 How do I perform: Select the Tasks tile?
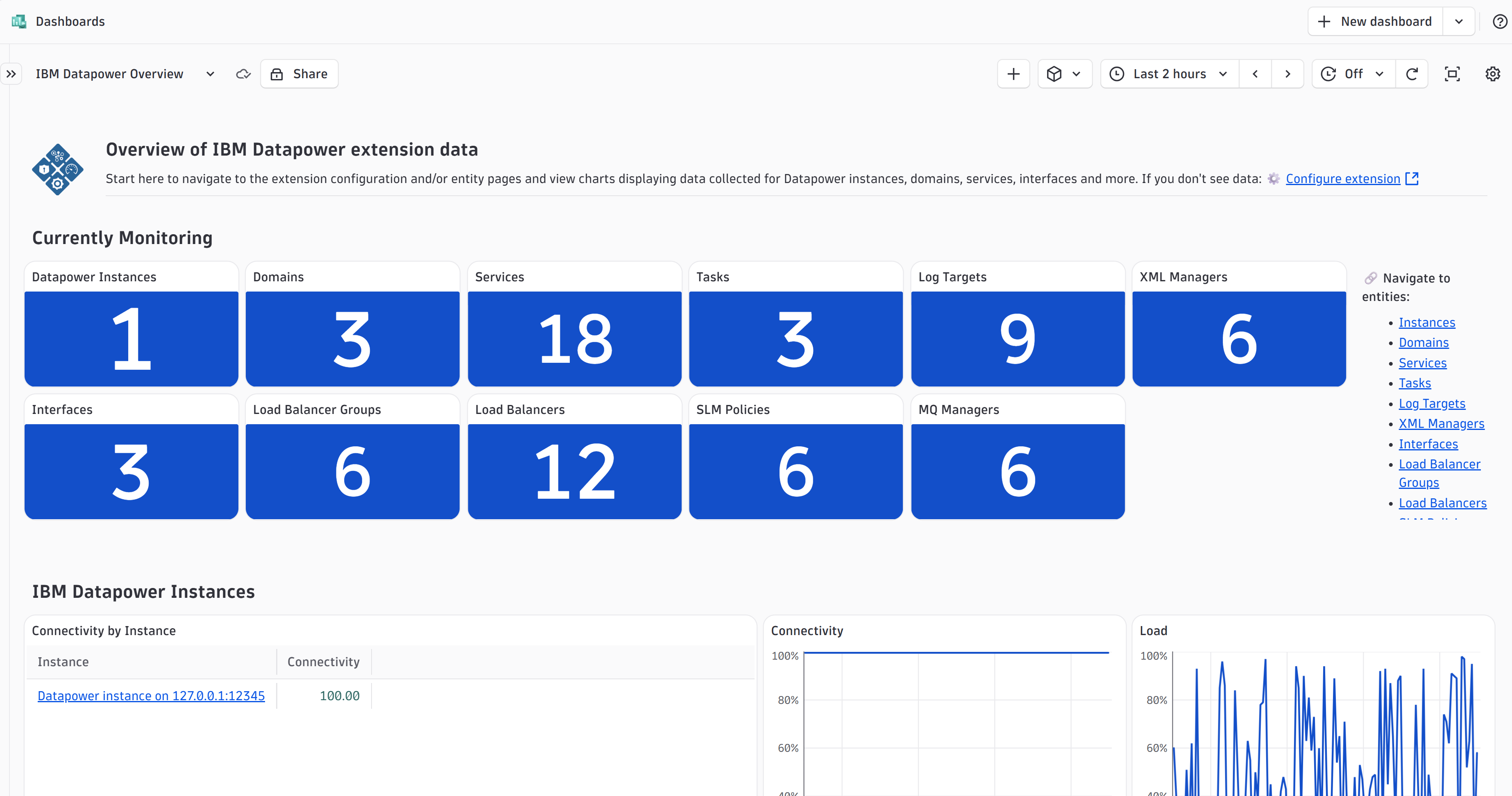(x=796, y=324)
